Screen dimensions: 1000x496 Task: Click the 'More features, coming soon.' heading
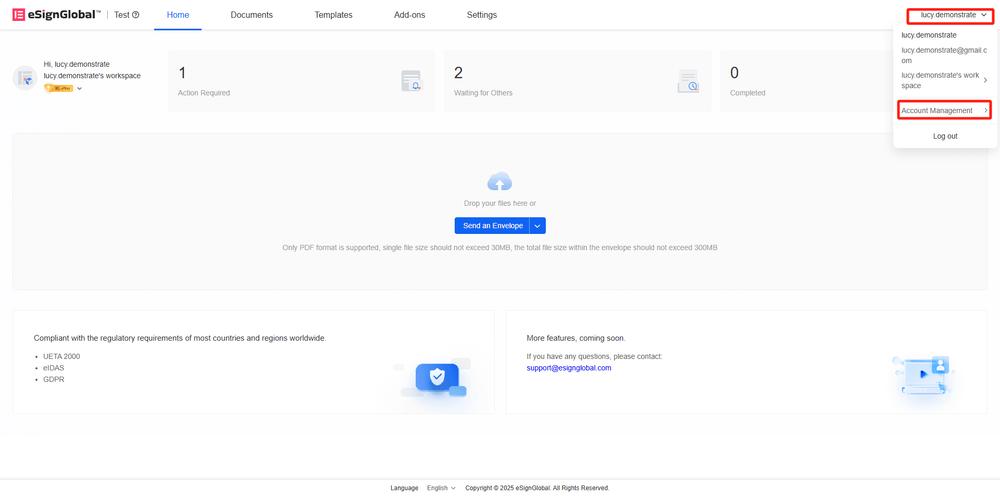(x=576, y=338)
